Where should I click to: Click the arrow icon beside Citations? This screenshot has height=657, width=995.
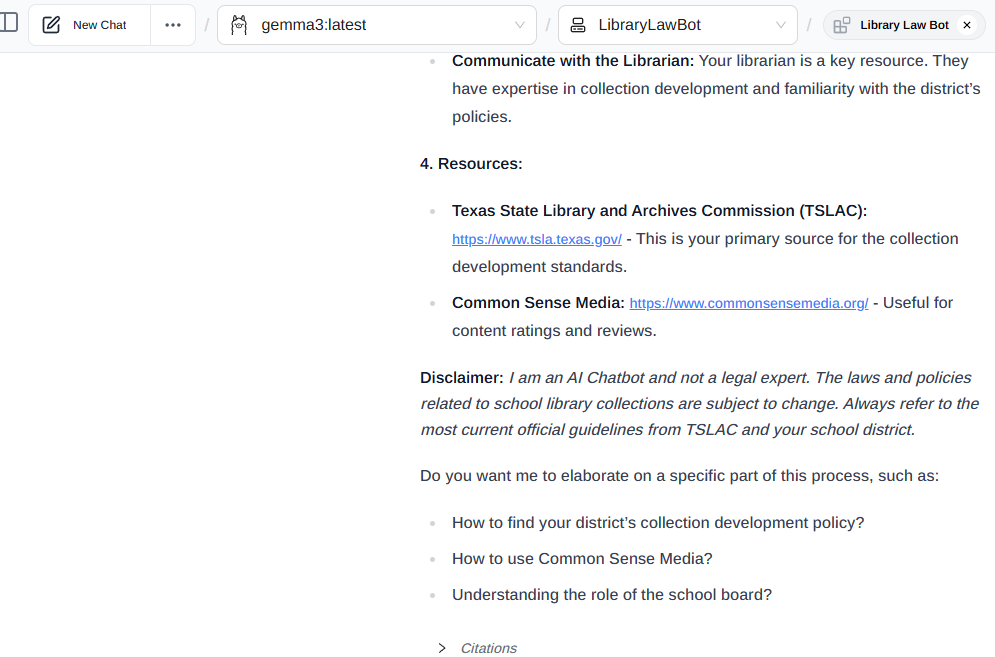442,648
